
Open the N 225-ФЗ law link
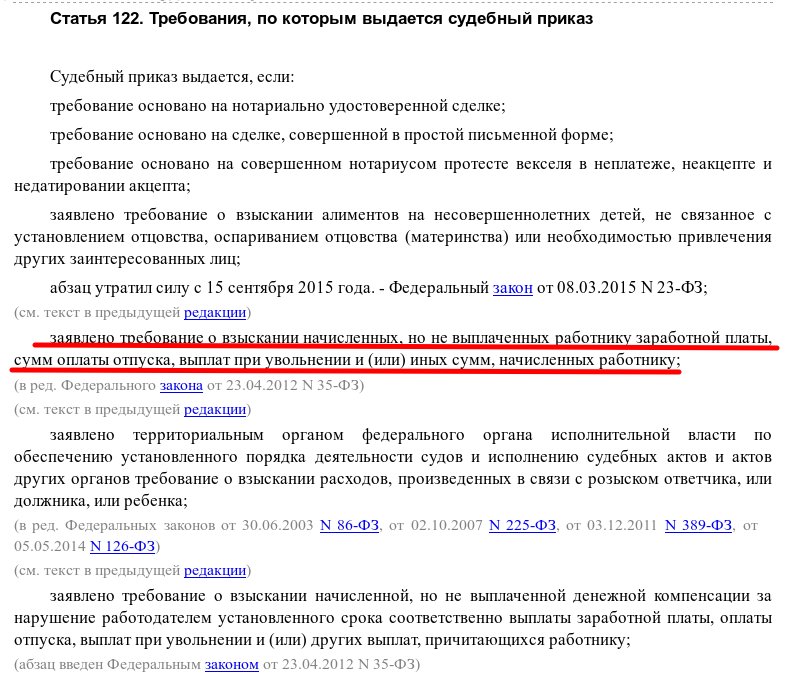point(523,525)
